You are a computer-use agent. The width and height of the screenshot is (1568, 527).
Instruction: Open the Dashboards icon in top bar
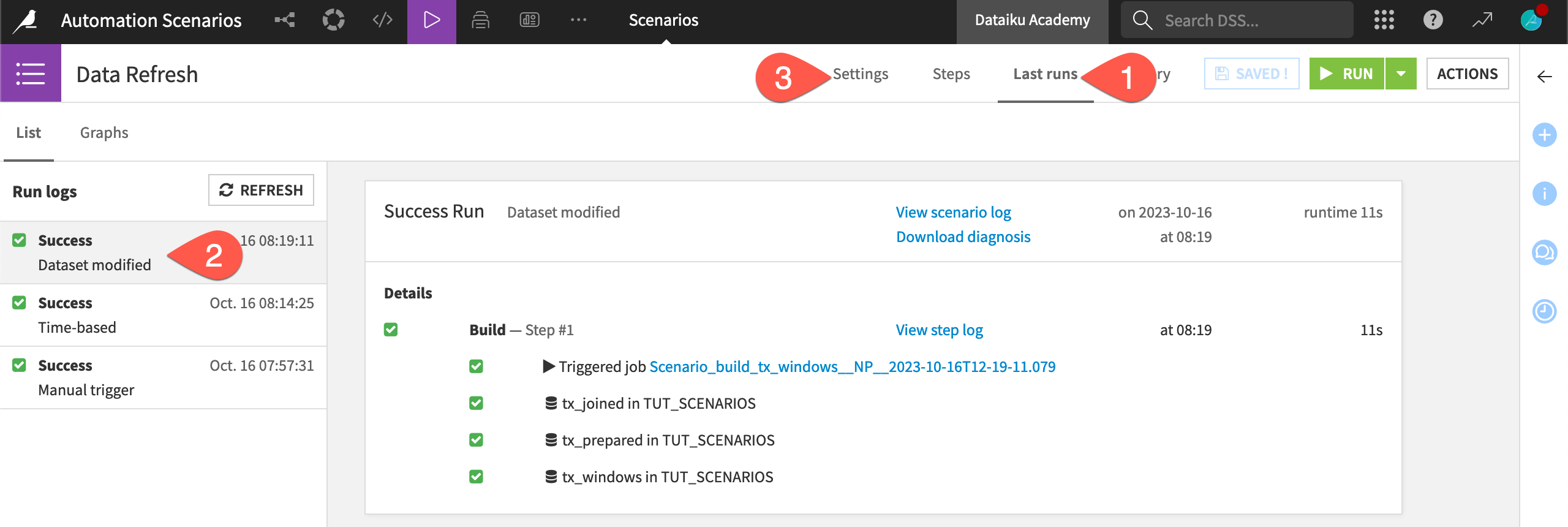click(x=529, y=20)
